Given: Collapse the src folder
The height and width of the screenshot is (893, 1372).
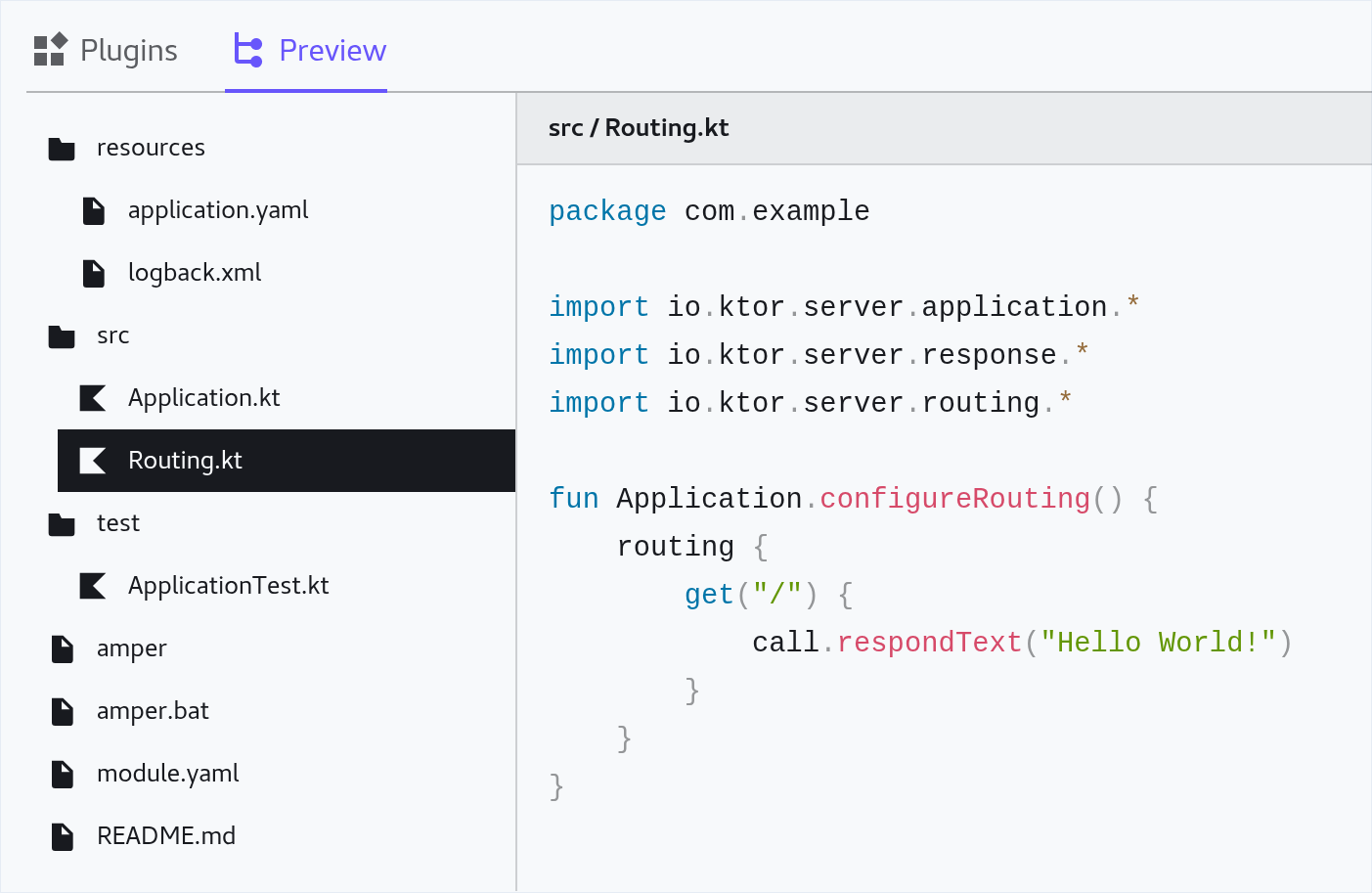Looking at the screenshot, I should click(112, 335).
